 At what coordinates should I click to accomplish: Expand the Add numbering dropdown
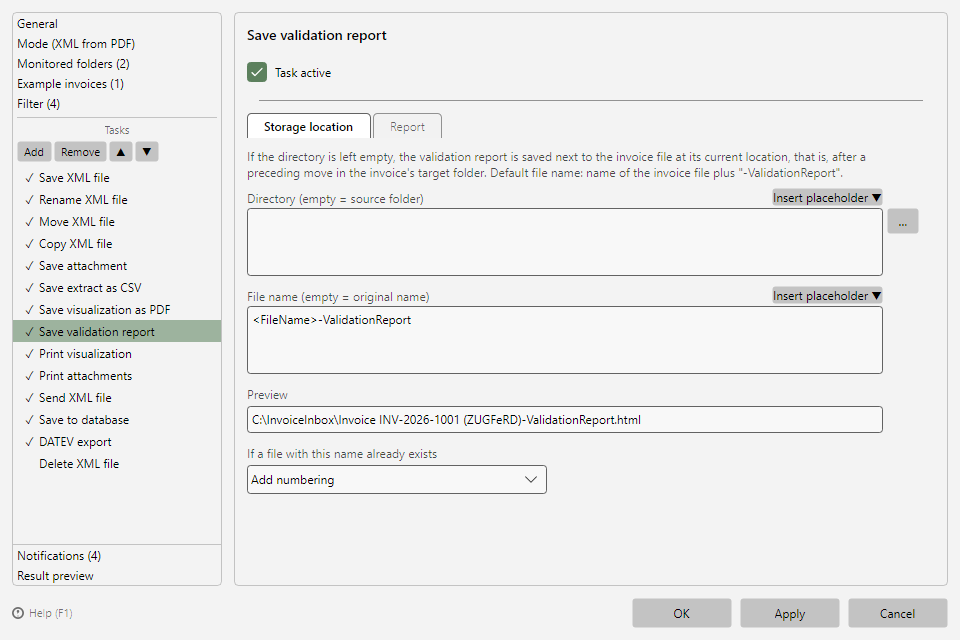pyautogui.click(x=397, y=480)
